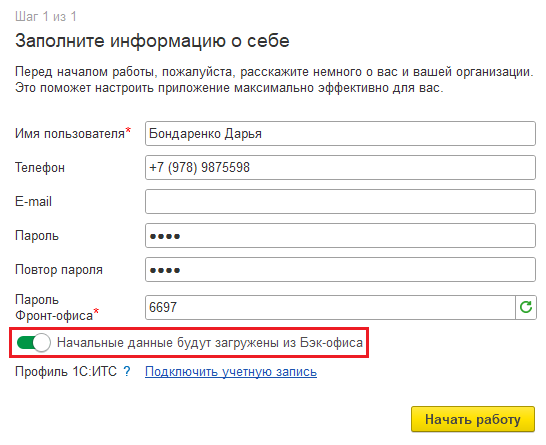This screenshot has width=546, height=445.
Task: Click the Телефон field label
Action: [40, 167]
